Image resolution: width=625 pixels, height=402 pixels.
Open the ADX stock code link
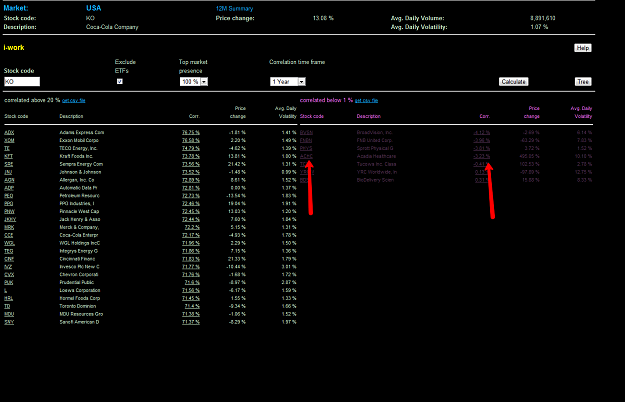(9, 132)
